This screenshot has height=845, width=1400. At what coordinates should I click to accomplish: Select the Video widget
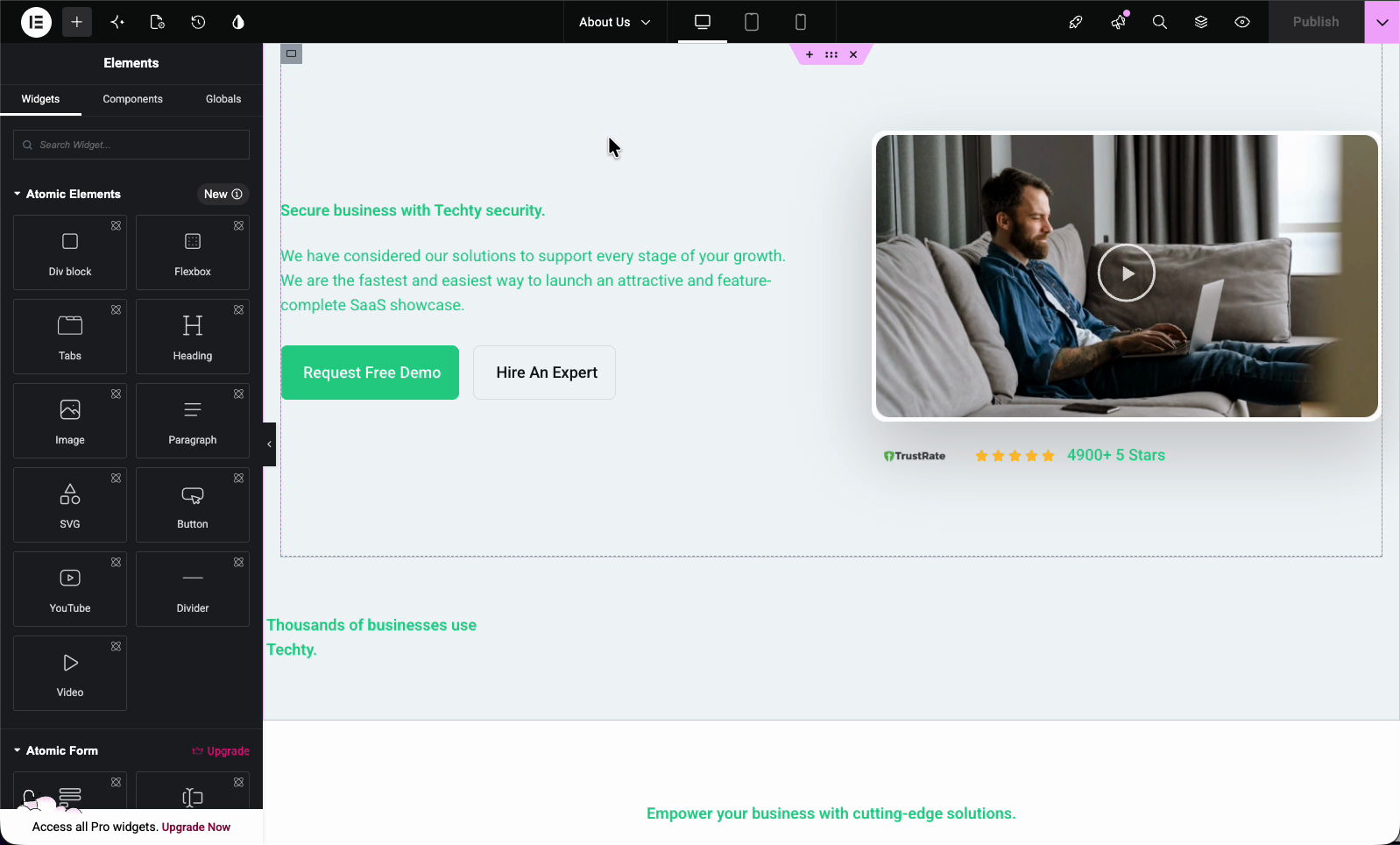click(x=70, y=673)
